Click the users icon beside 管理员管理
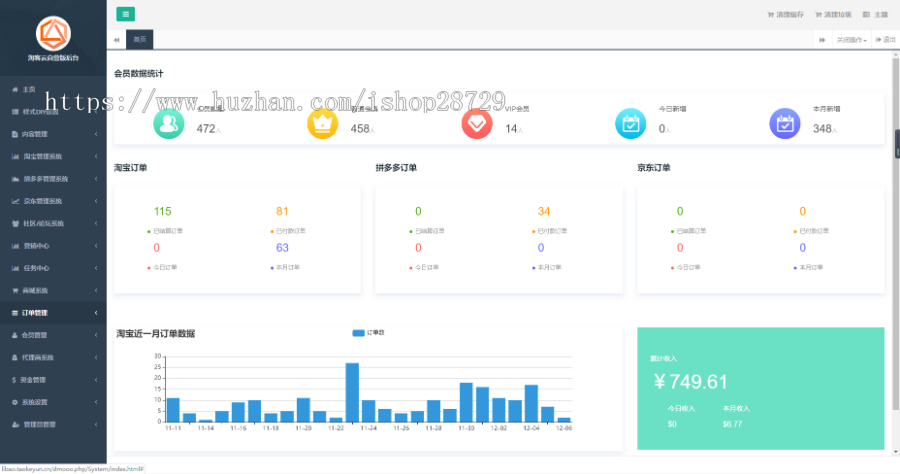Image resolution: width=900 pixels, height=474 pixels. 15,425
